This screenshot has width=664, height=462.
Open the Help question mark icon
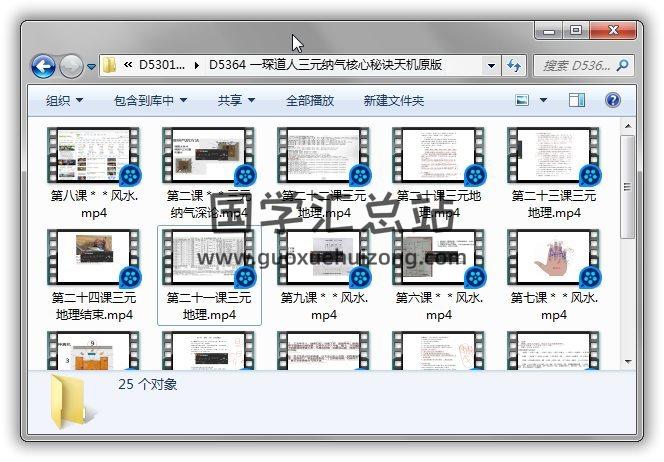612,100
